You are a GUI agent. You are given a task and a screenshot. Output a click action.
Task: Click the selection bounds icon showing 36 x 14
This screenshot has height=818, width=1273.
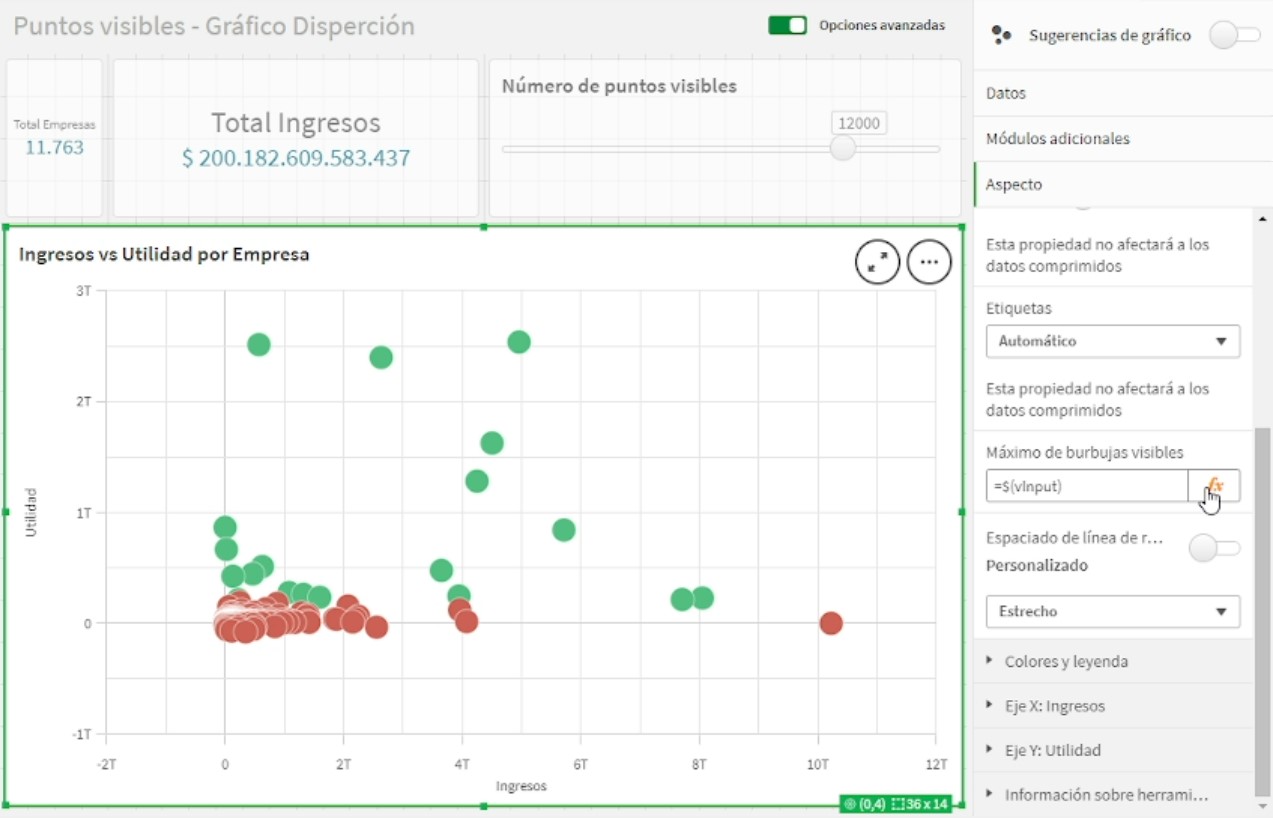[922, 803]
